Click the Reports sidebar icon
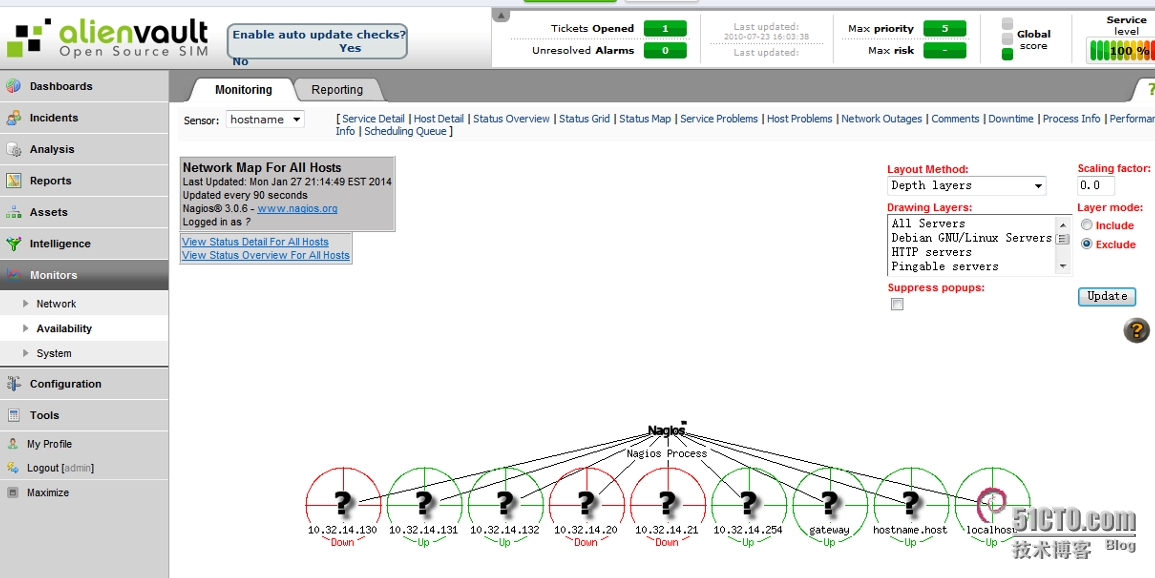Viewport: 1155px width, 578px height. [x=13, y=180]
